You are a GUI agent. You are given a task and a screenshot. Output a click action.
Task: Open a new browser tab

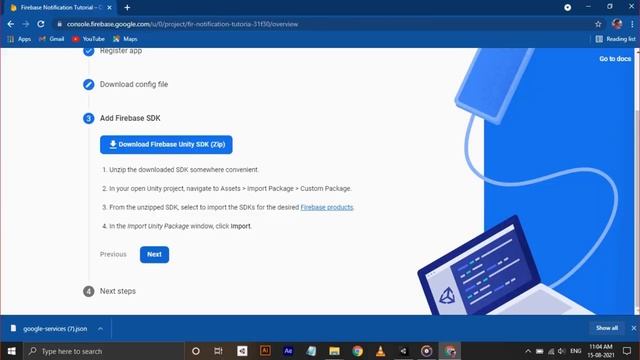pyautogui.click(x=127, y=7)
